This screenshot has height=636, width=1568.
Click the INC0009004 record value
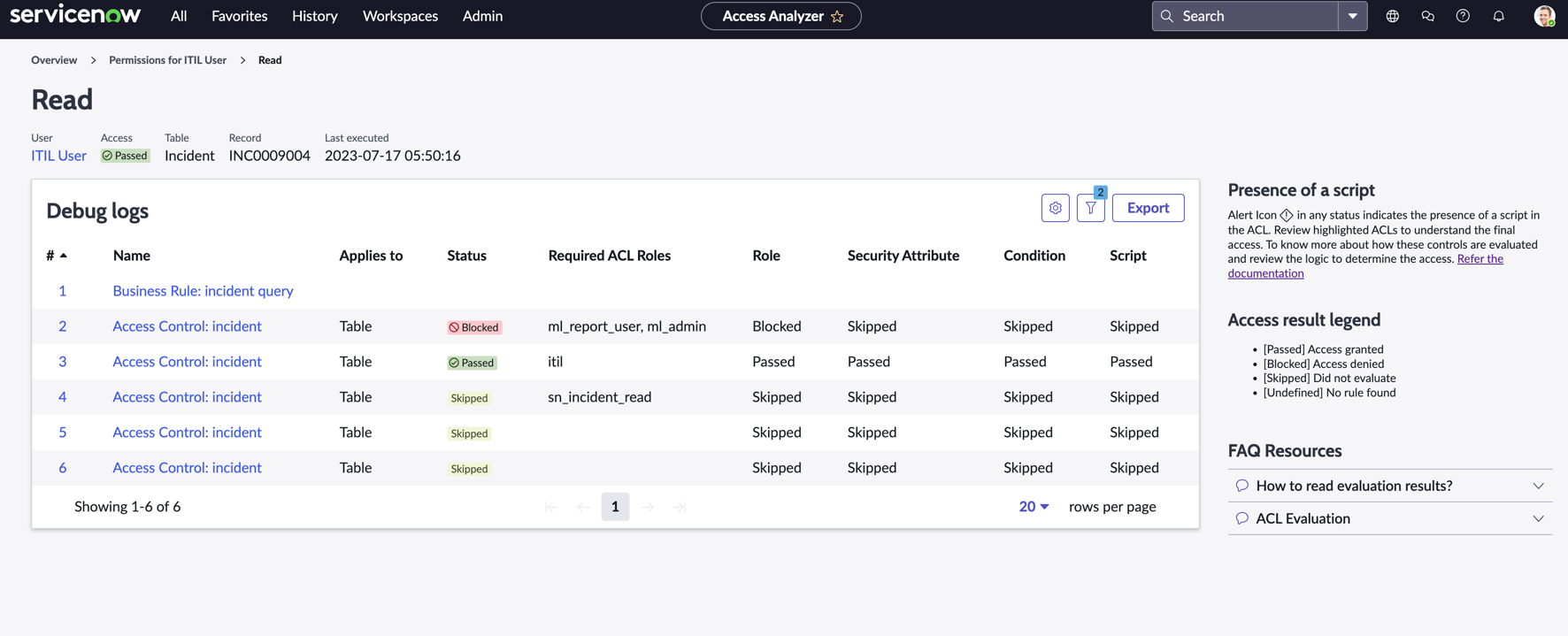[x=269, y=156]
